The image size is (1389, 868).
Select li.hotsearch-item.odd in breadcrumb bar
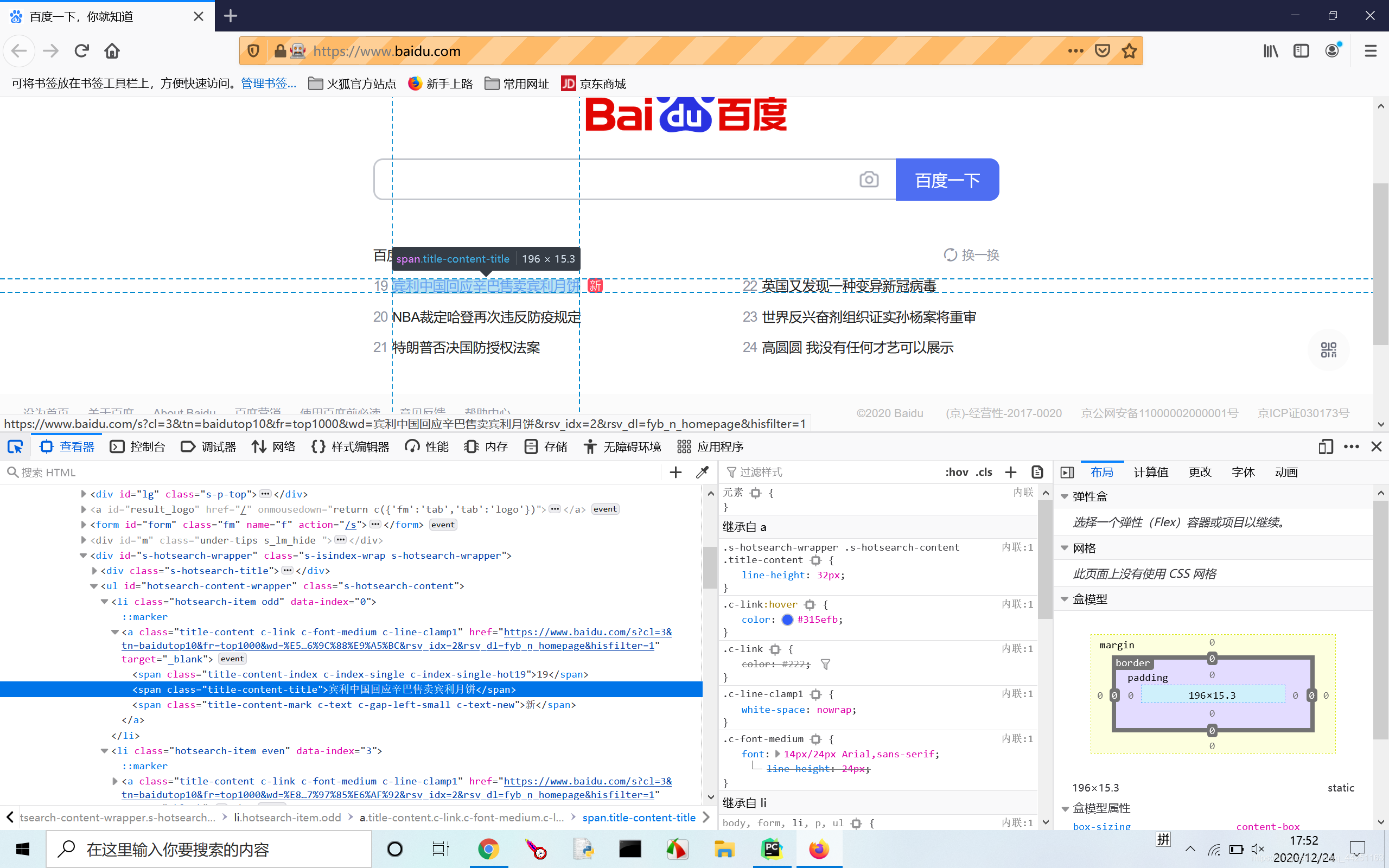[288, 818]
